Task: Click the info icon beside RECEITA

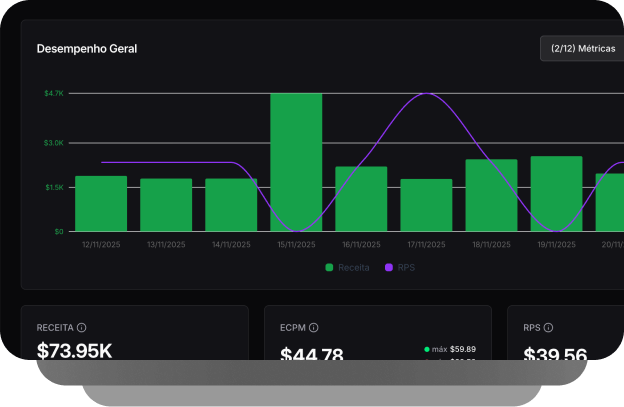Action: click(82, 327)
